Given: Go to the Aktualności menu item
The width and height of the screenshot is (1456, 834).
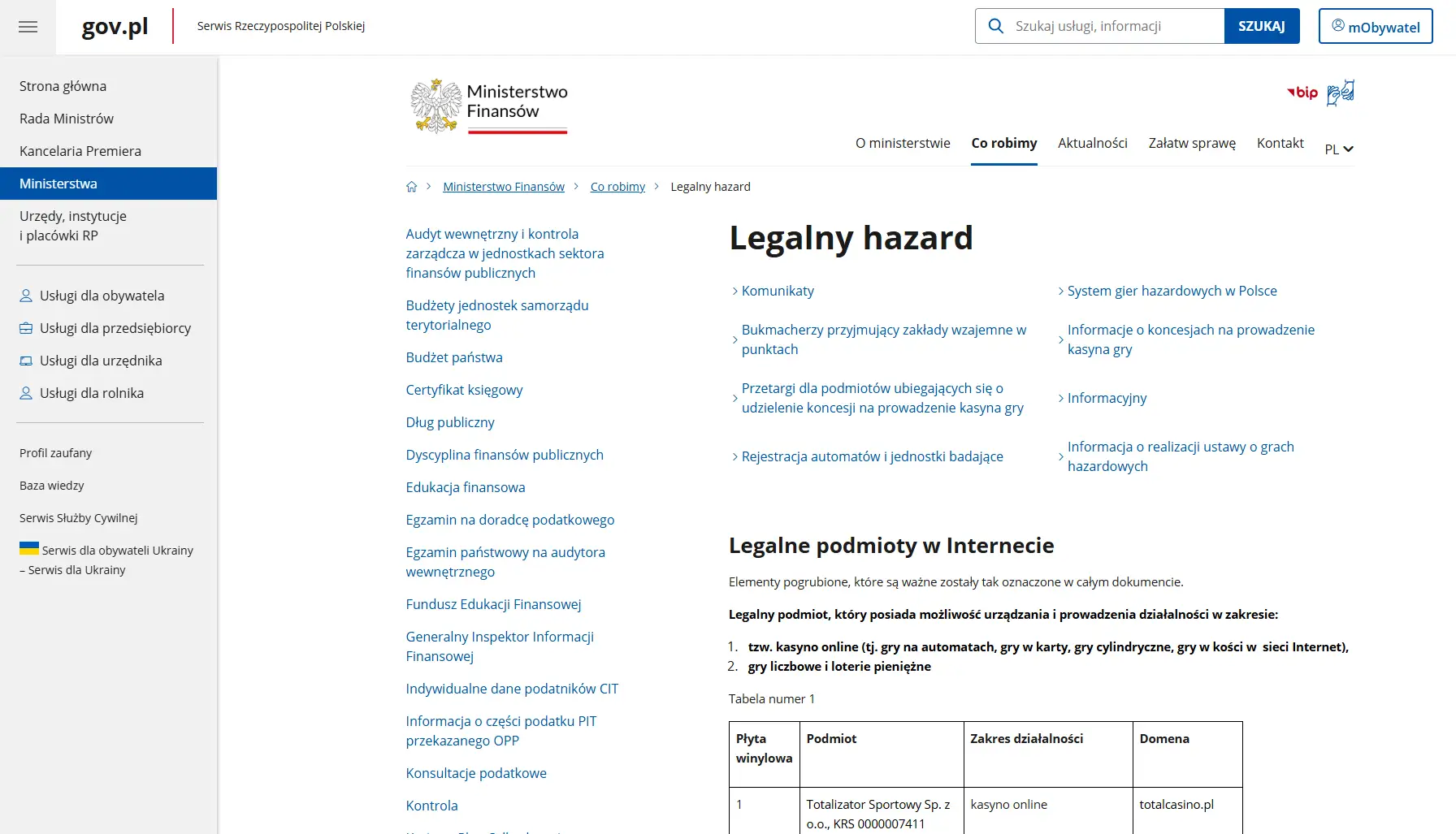Looking at the screenshot, I should point(1093,143).
